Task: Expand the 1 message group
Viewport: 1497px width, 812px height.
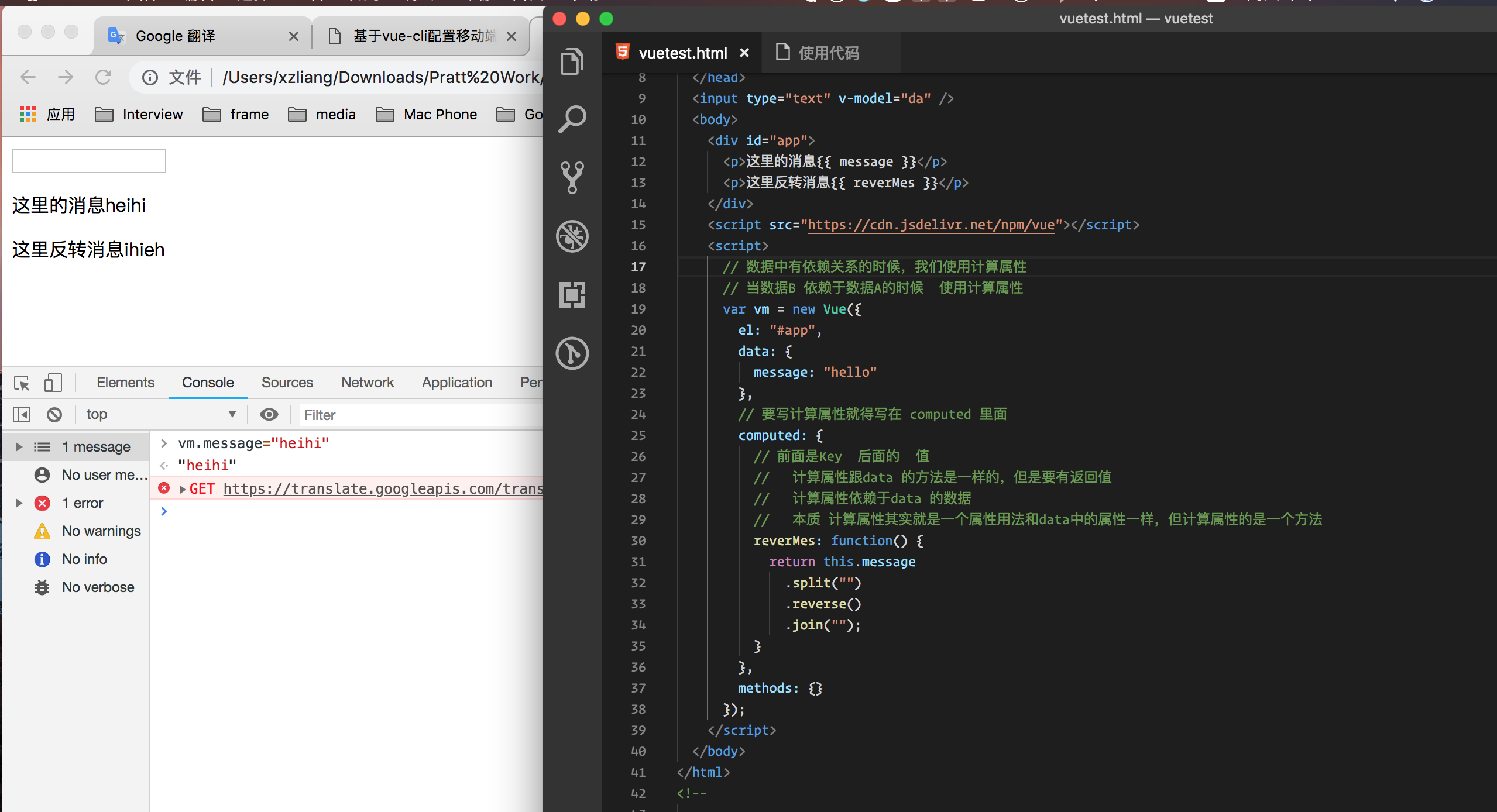Action: [19, 447]
